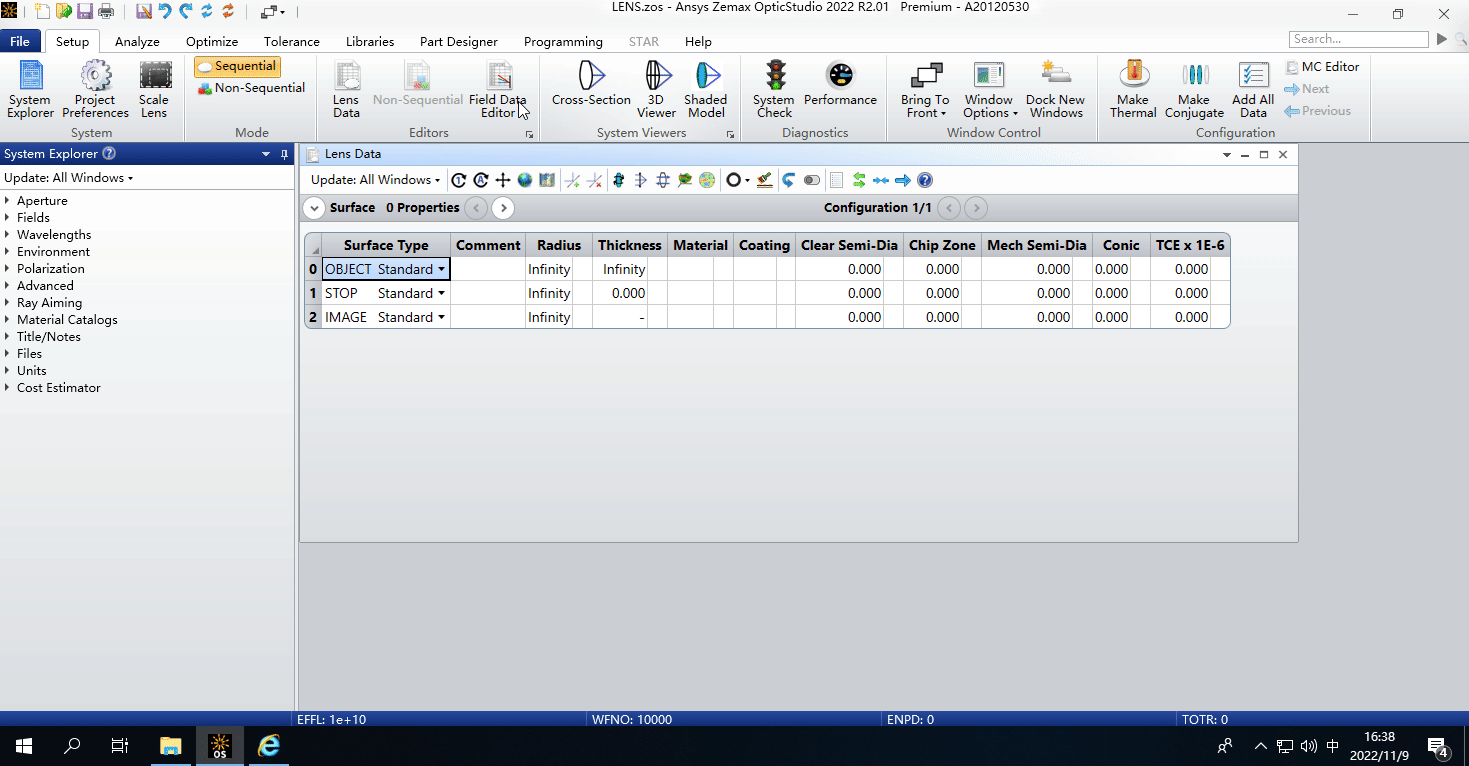Click the Material Catalogs item
This screenshot has height=766, width=1469.
point(67,320)
